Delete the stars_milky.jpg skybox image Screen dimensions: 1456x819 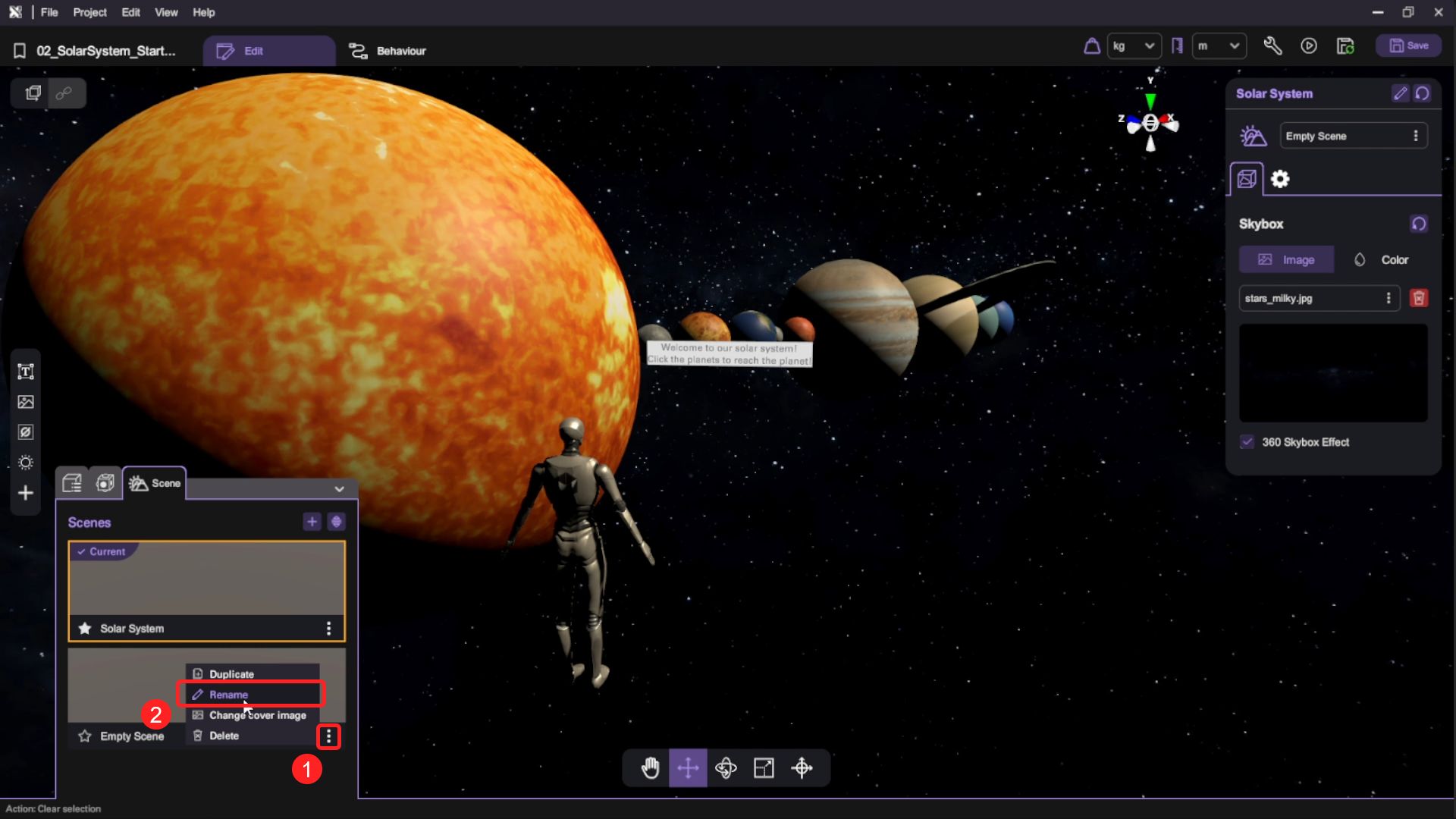1418,298
